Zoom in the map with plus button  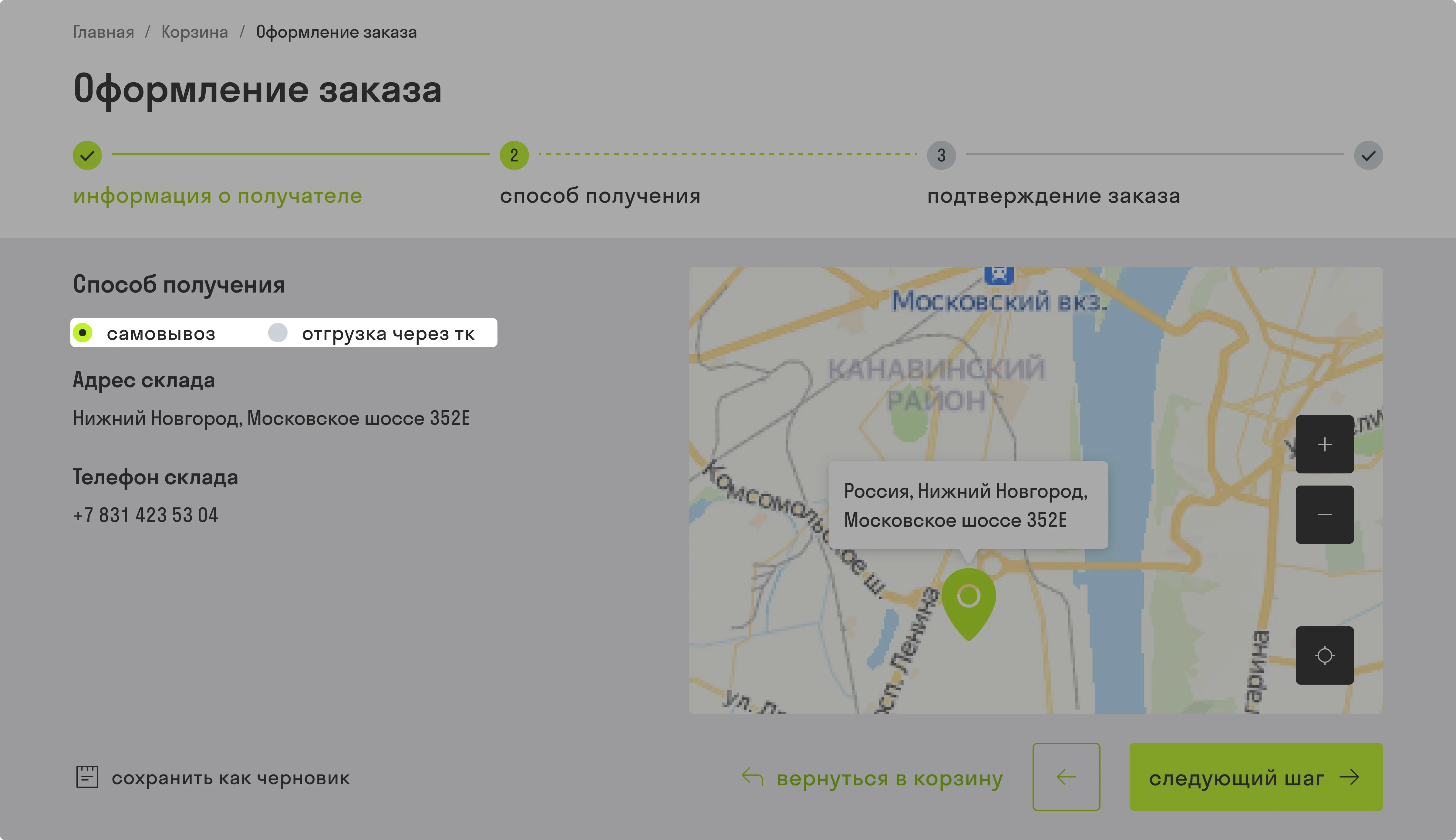point(1325,444)
